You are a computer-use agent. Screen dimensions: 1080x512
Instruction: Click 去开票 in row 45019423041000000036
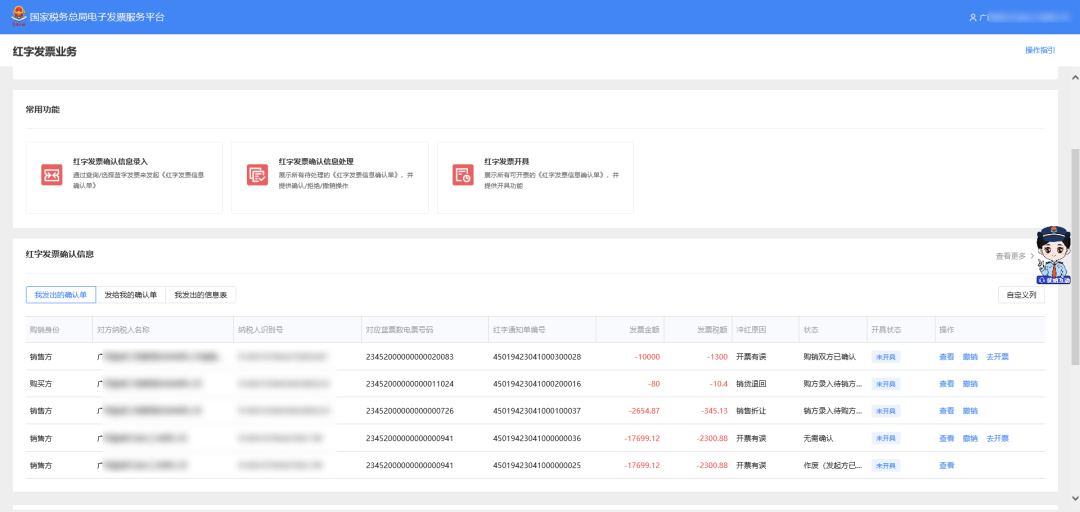(997, 438)
